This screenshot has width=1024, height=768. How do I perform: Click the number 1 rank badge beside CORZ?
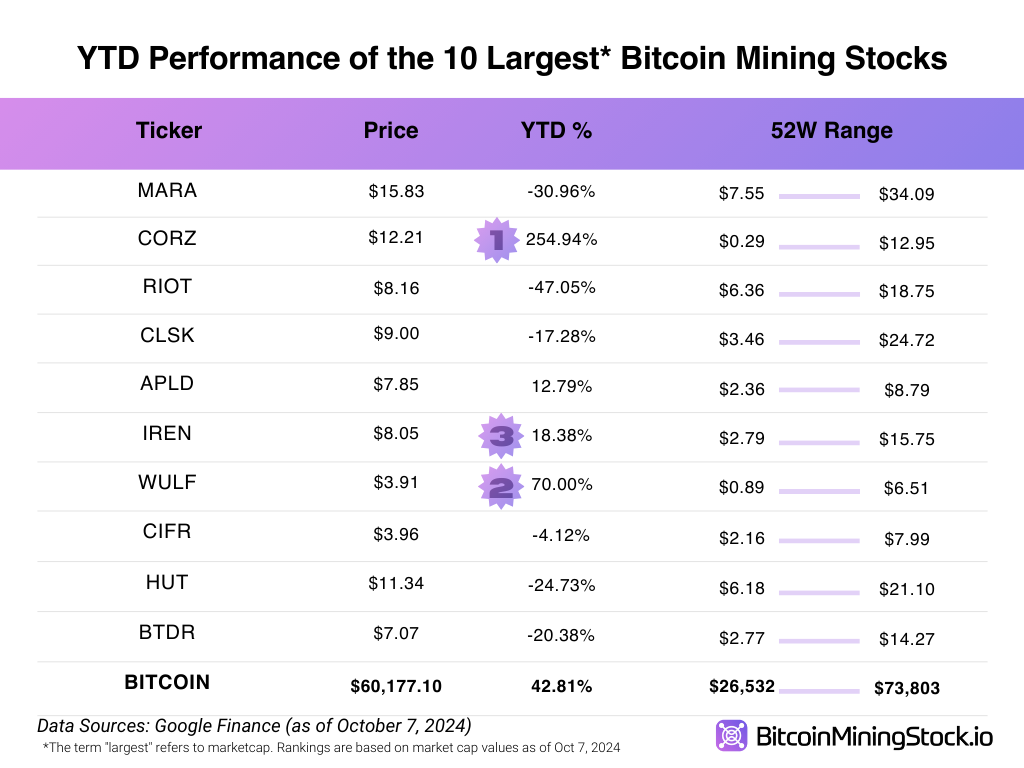click(497, 239)
